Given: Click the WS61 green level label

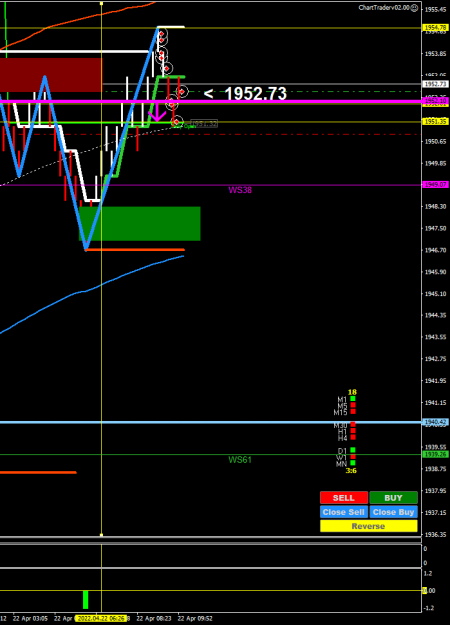Looking at the screenshot, I should pyautogui.click(x=240, y=460).
